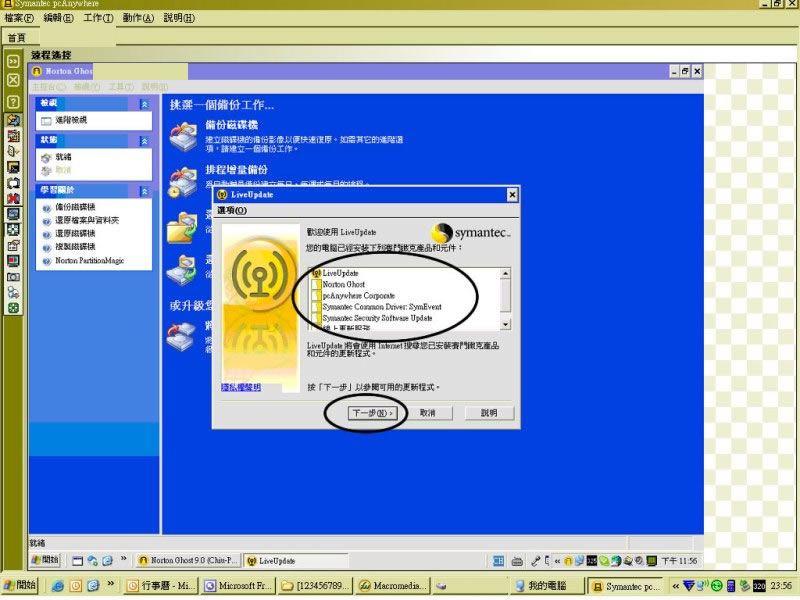Click the 取消 button in the LiveUpdate dialog
This screenshot has height=600, width=800.
pos(428,413)
